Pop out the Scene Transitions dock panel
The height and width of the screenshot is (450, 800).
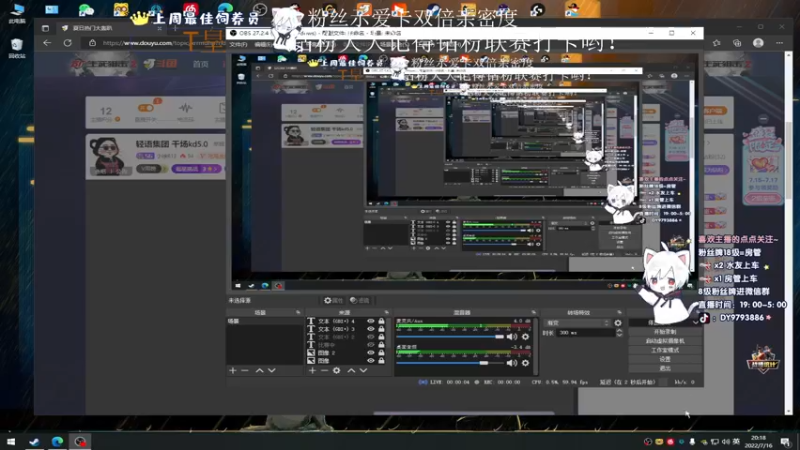click(x=619, y=312)
